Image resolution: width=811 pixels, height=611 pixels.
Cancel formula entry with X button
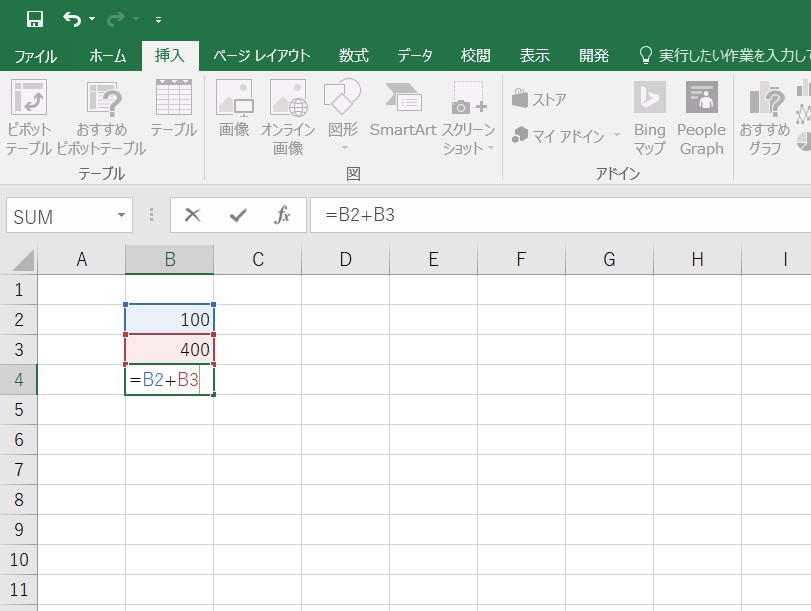coord(192,215)
